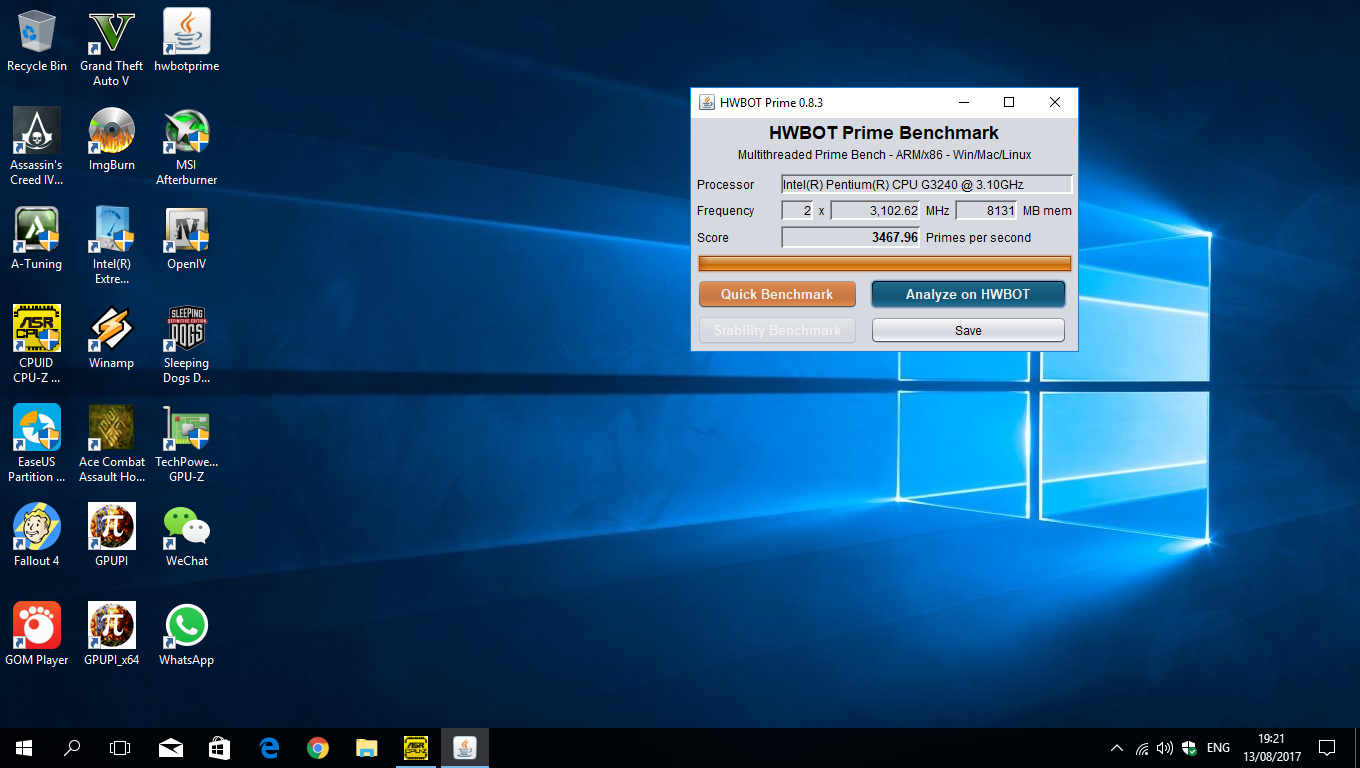The height and width of the screenshot is (768, 1360).
Task: Select the A-Tuning desktop icon
Action: coord(37,239)
